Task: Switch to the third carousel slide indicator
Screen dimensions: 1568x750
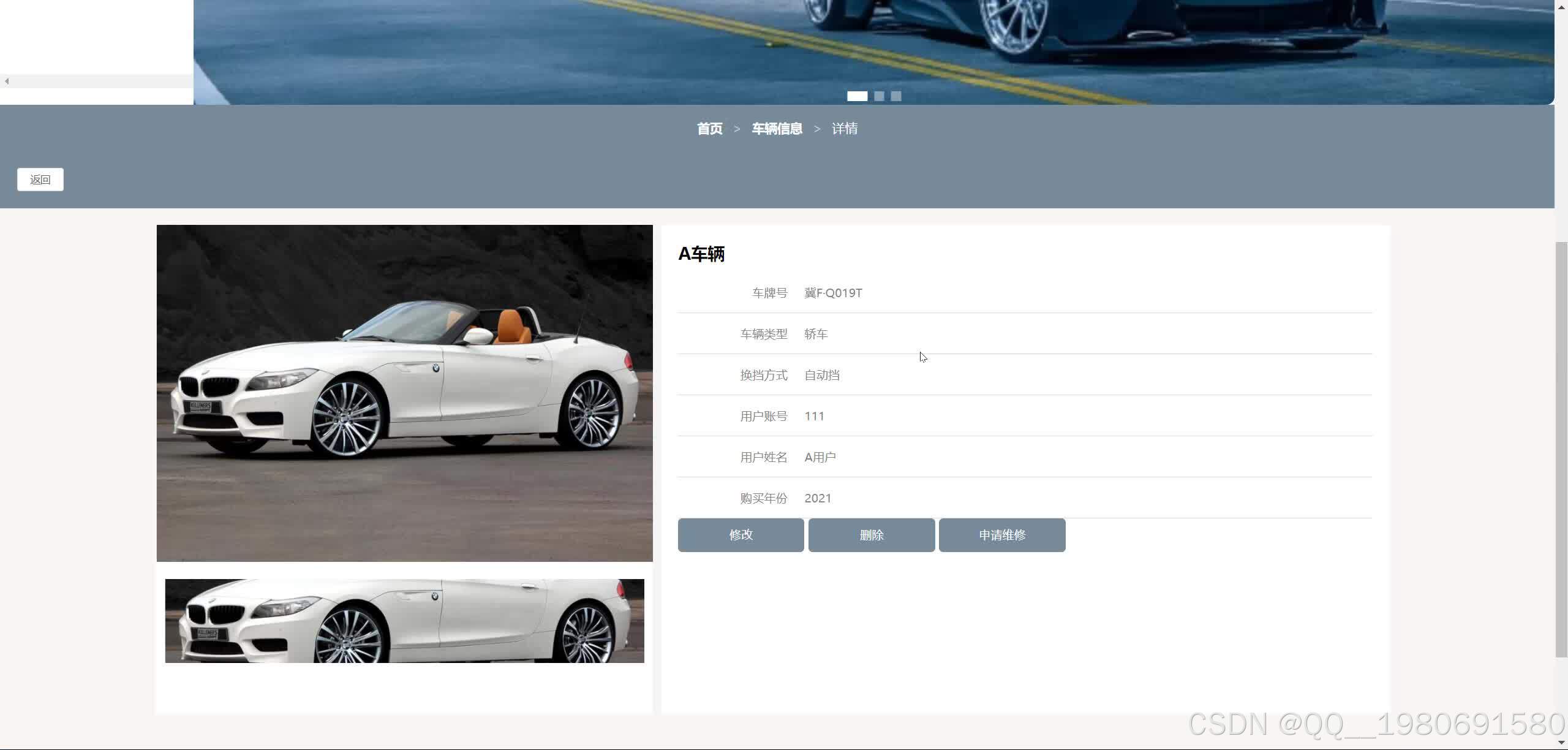Action: point(896,96)
